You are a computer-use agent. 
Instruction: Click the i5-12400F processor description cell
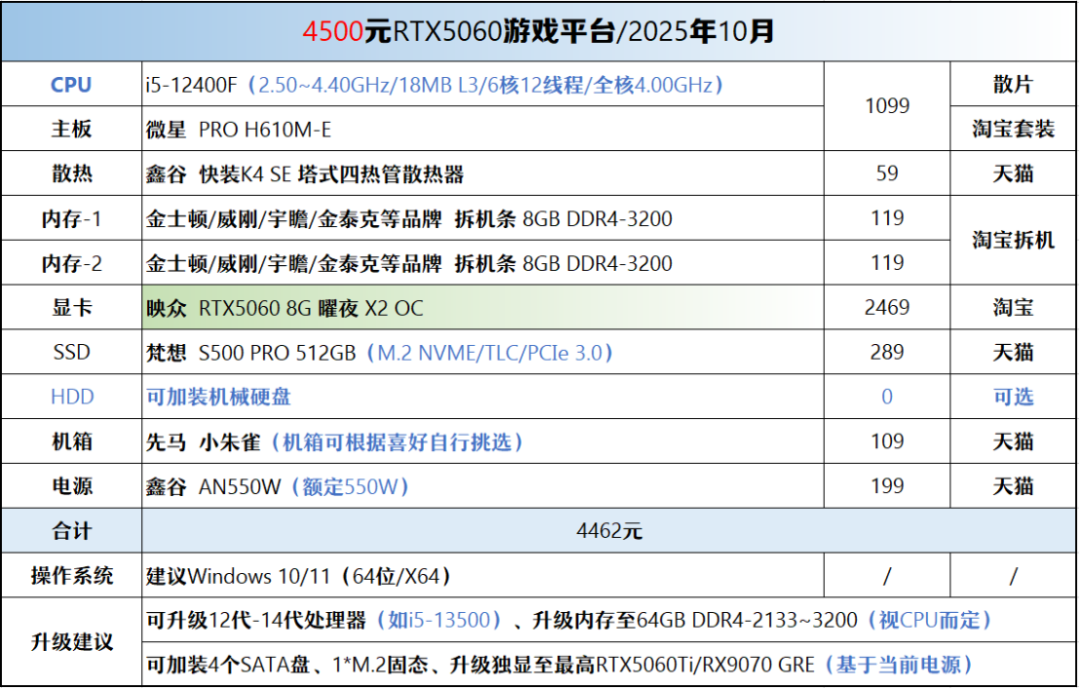point(434,85)
